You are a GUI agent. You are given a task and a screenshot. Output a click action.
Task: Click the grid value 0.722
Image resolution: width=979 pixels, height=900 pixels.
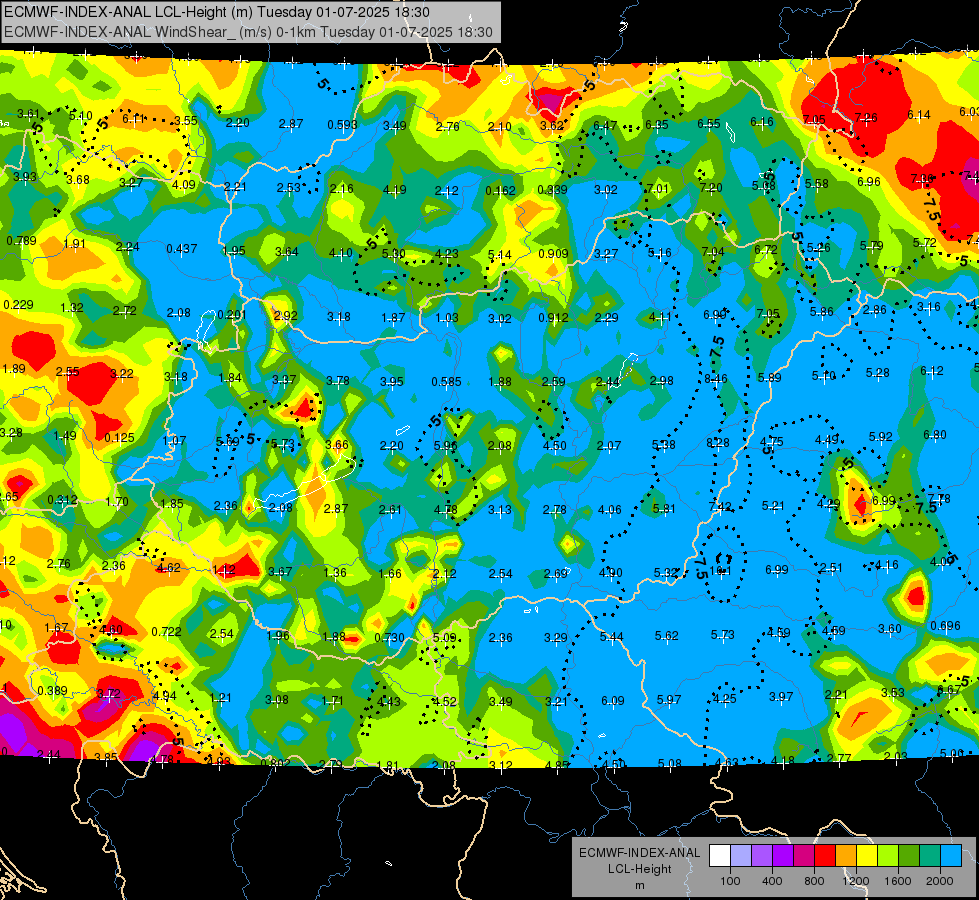pos(167,631)
